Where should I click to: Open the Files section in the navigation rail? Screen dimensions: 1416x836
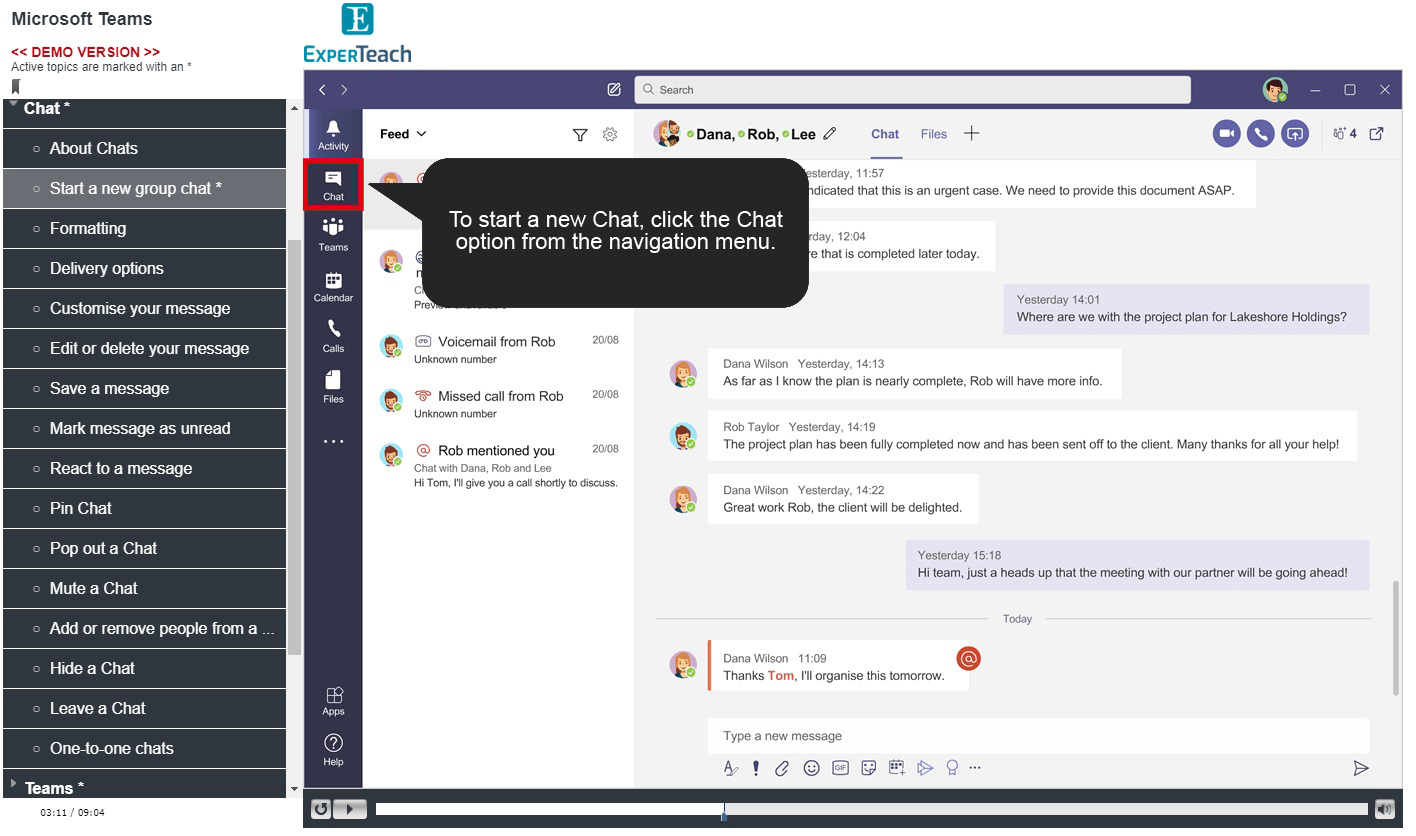[x=333, y=387]
